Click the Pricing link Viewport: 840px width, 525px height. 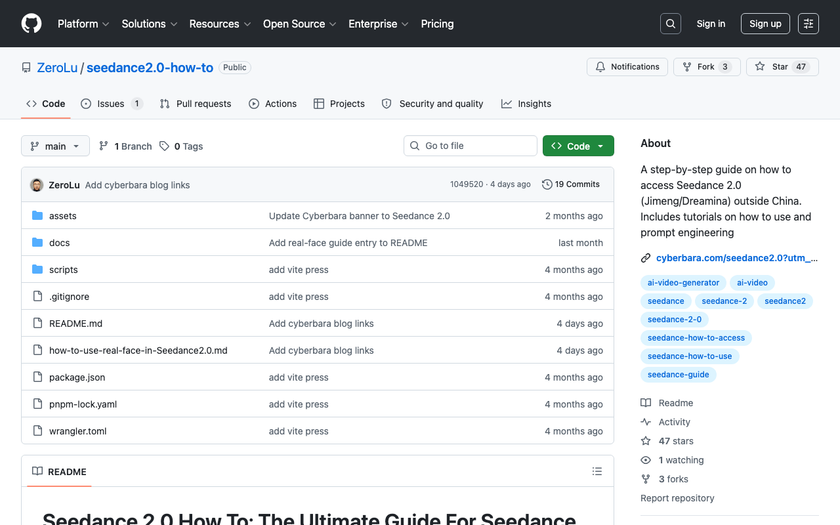[x=437, y=24]
